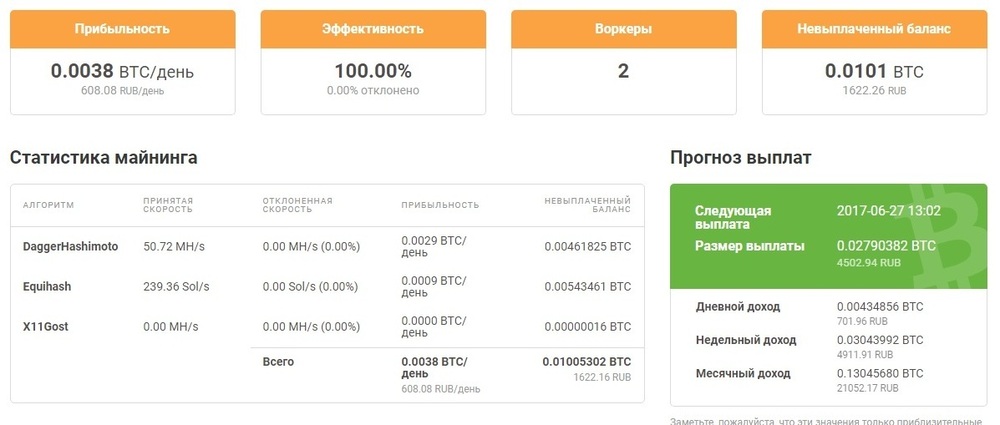The height and width of the screenshot is (425, 1000).
Task: Click the Принятая скорость column header
Action: (x=168, y=205)
